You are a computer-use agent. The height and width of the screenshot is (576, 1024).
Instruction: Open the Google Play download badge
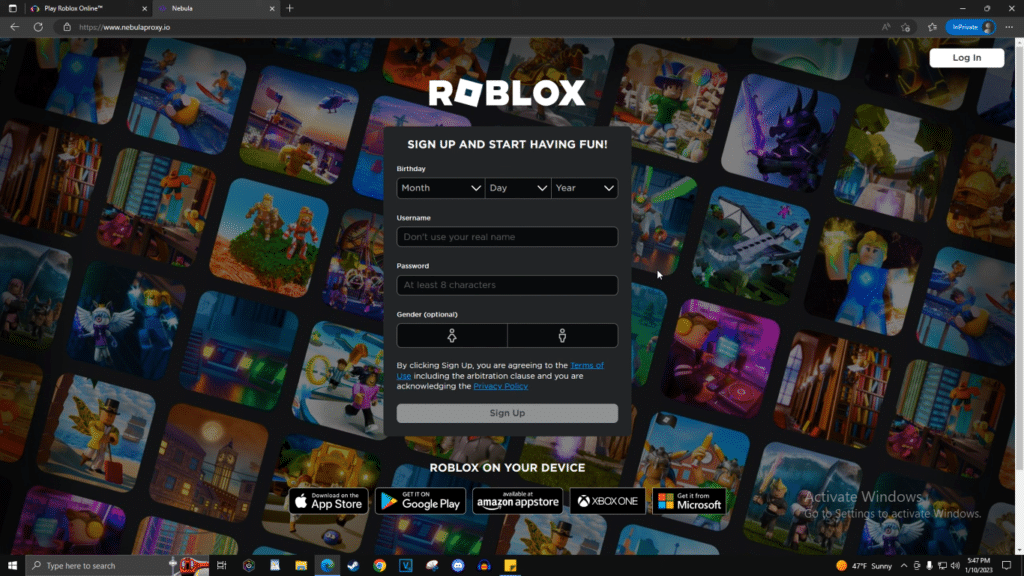point(419,501)
